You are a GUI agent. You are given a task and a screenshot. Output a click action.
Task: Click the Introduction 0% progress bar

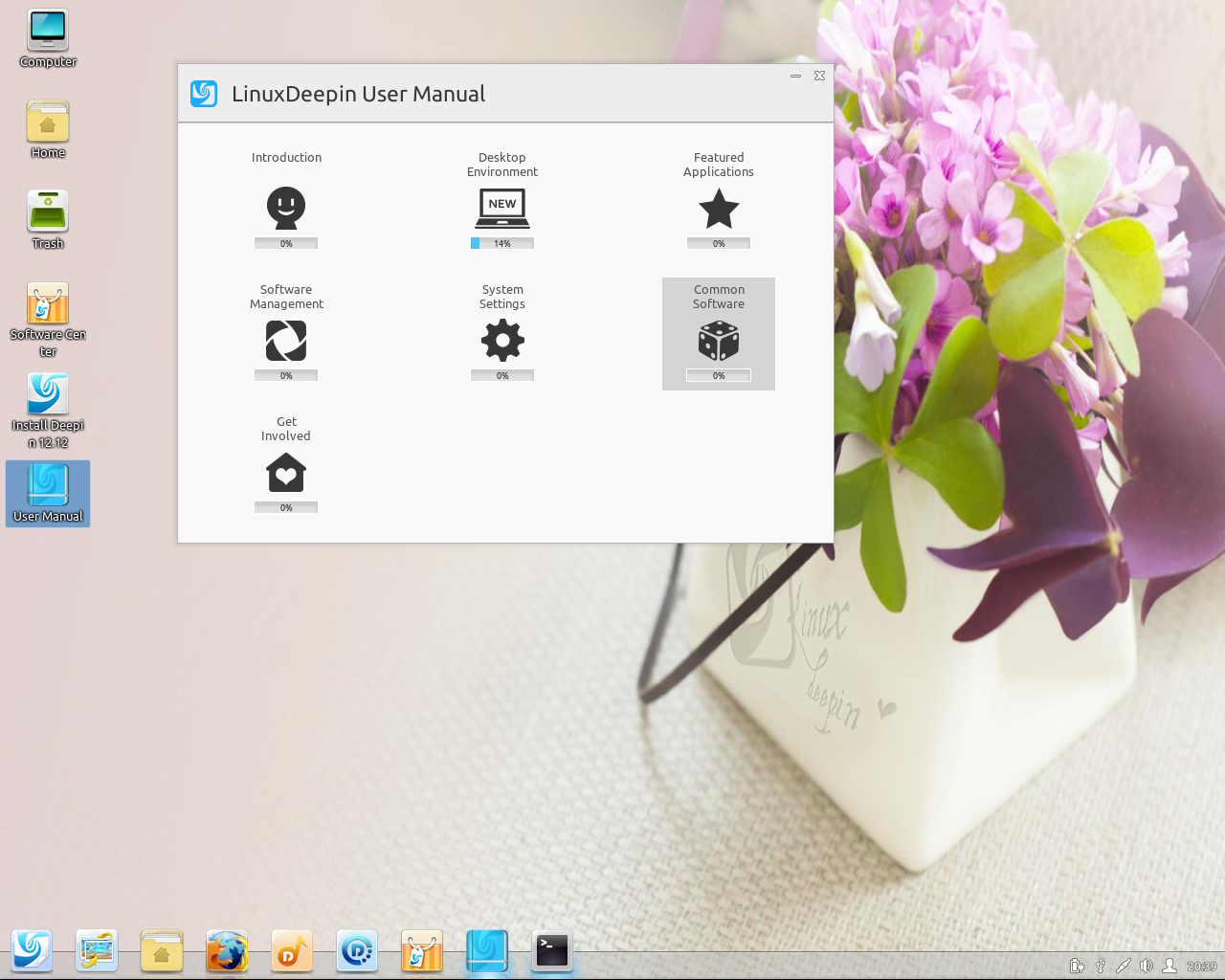click(286, 243)
